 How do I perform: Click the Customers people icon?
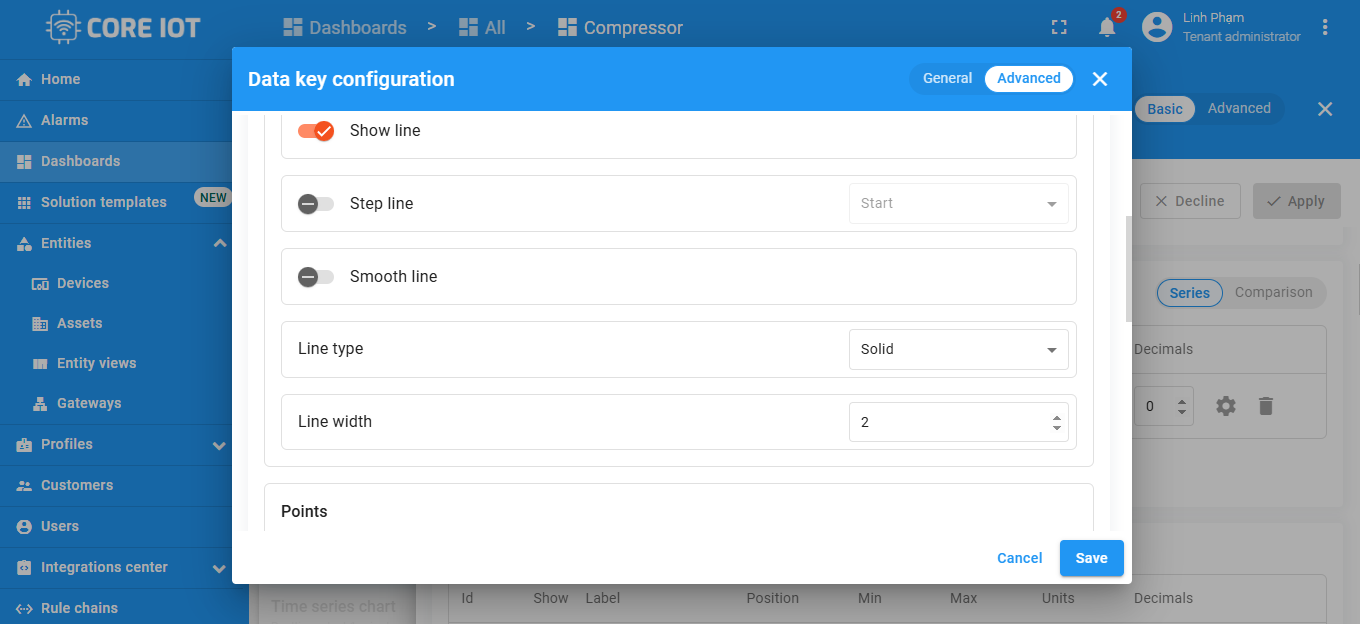coord(25,486)
